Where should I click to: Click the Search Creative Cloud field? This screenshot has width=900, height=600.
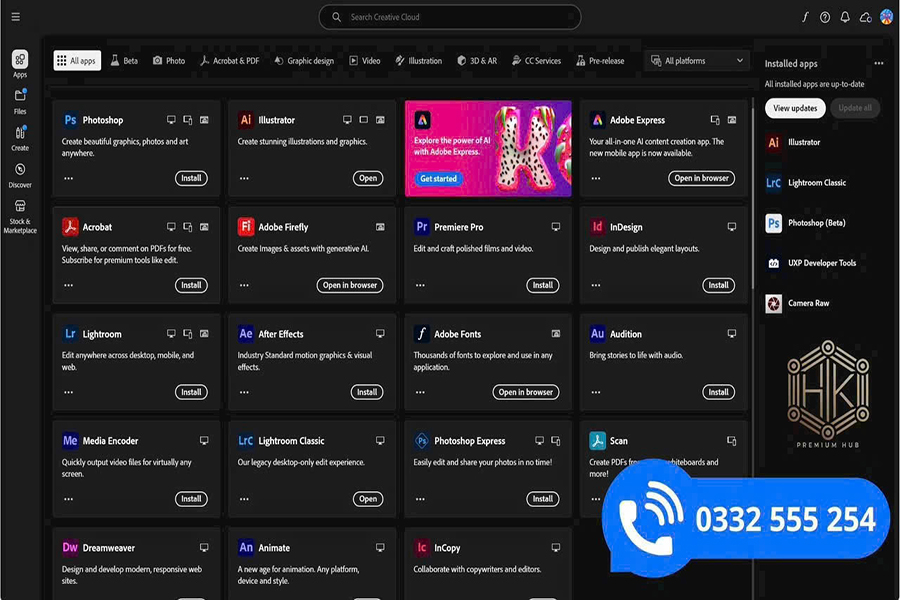450,17
